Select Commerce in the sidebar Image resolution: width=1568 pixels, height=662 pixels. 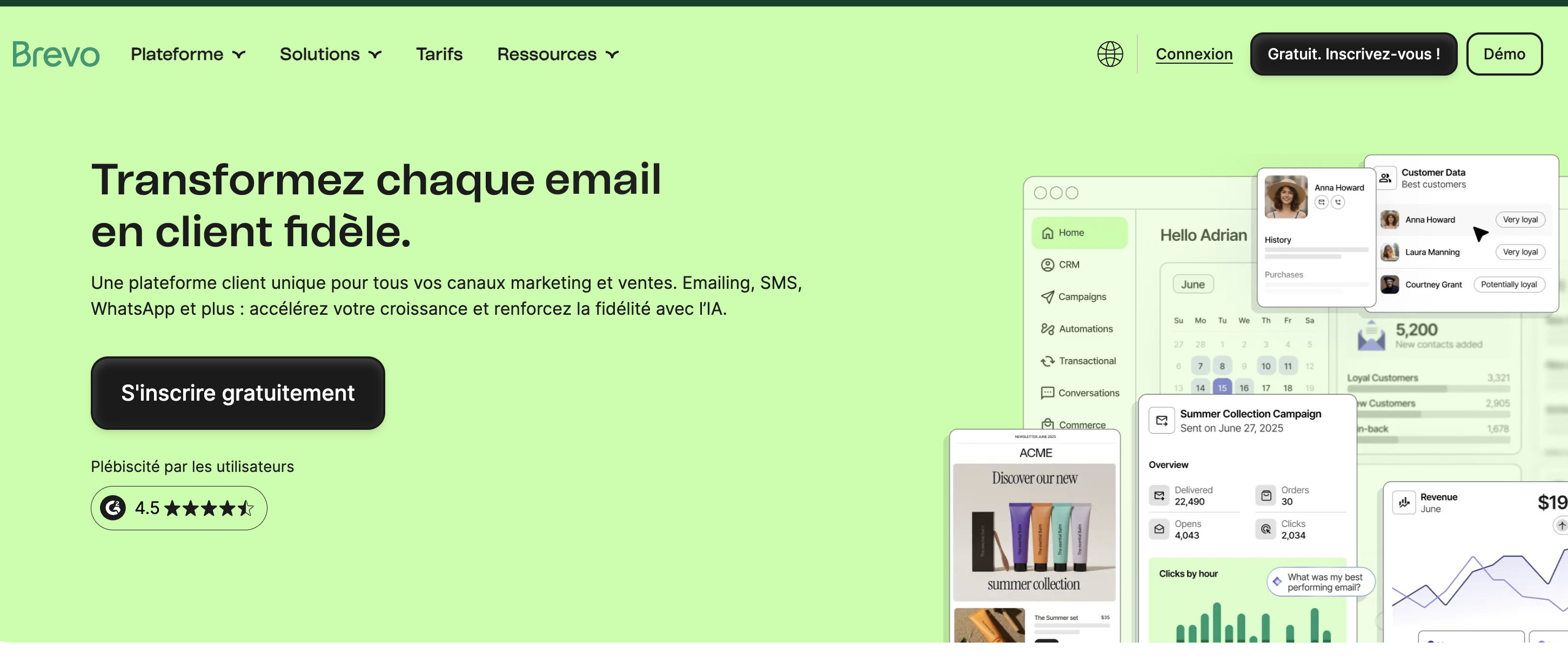pyautogui.click(x=1082, y=424)
